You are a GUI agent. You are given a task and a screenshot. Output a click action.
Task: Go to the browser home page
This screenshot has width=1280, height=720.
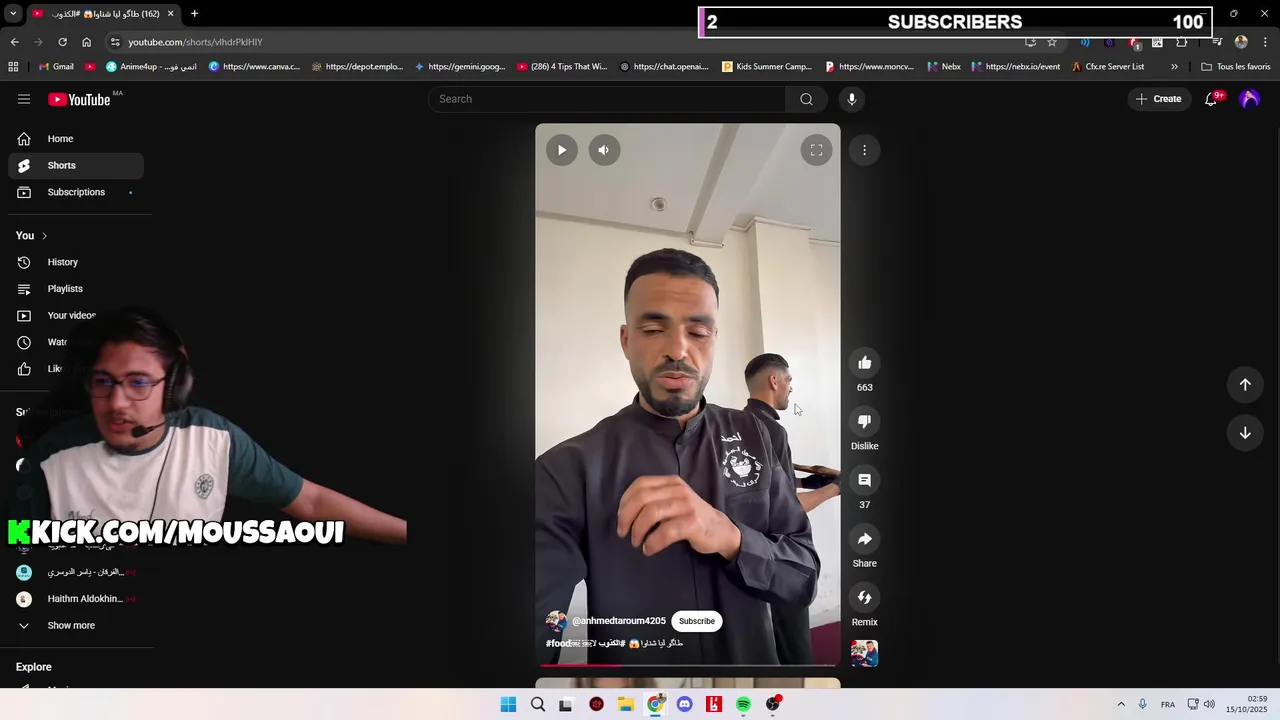point(86,42)
